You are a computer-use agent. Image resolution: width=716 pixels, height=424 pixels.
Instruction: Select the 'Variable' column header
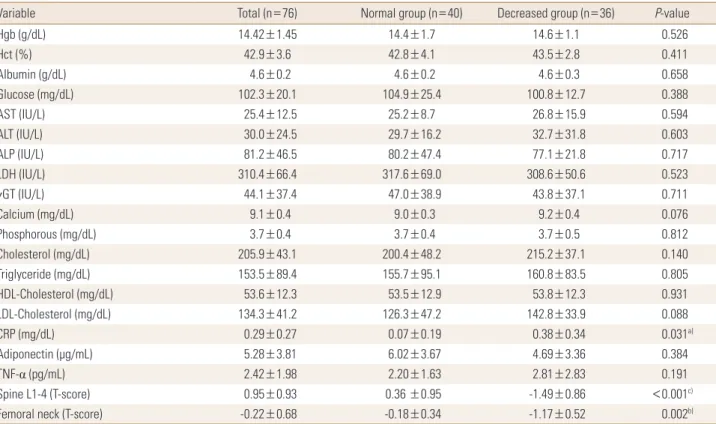click(17, 13)
